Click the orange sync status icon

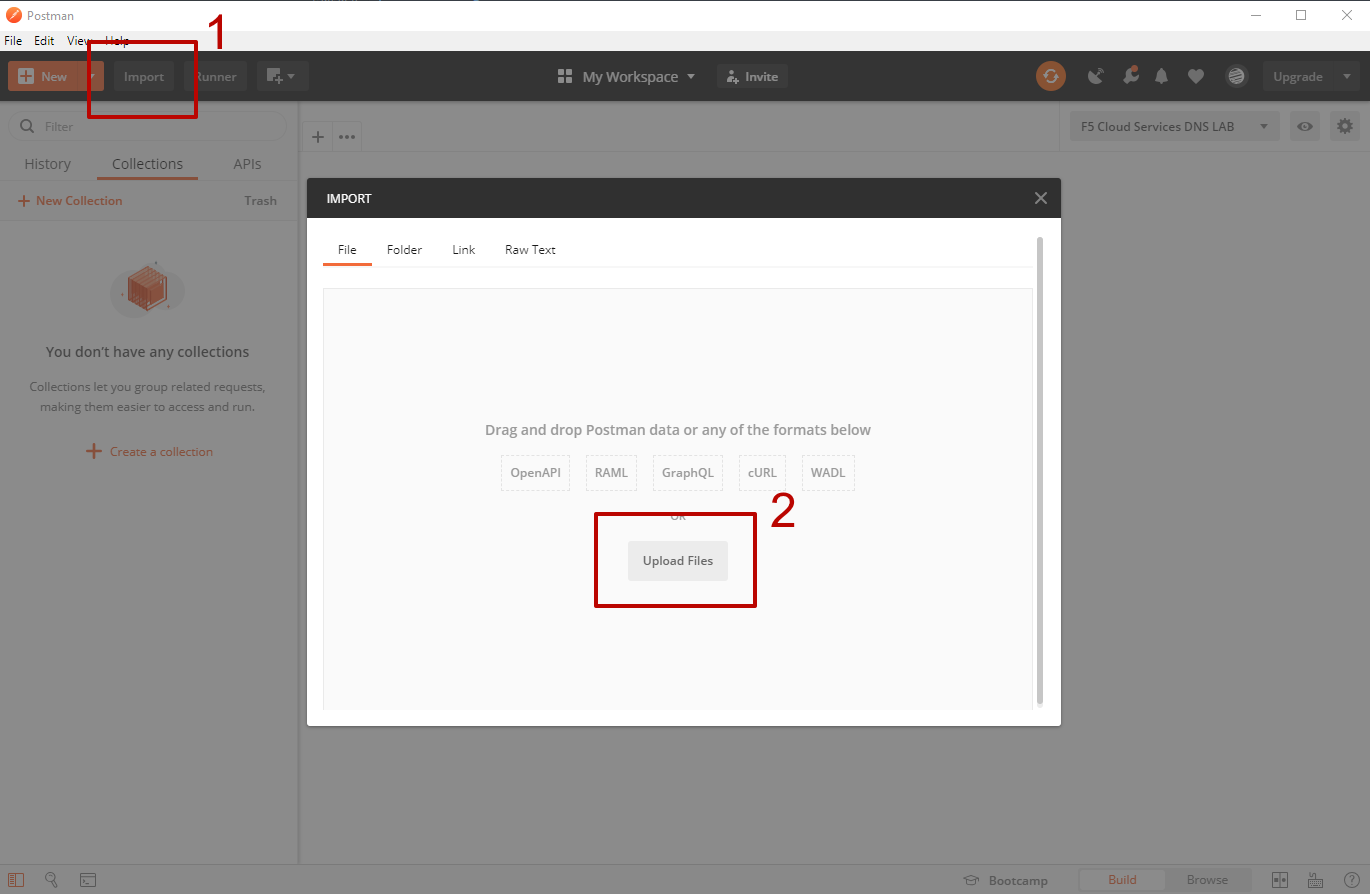1051,76
